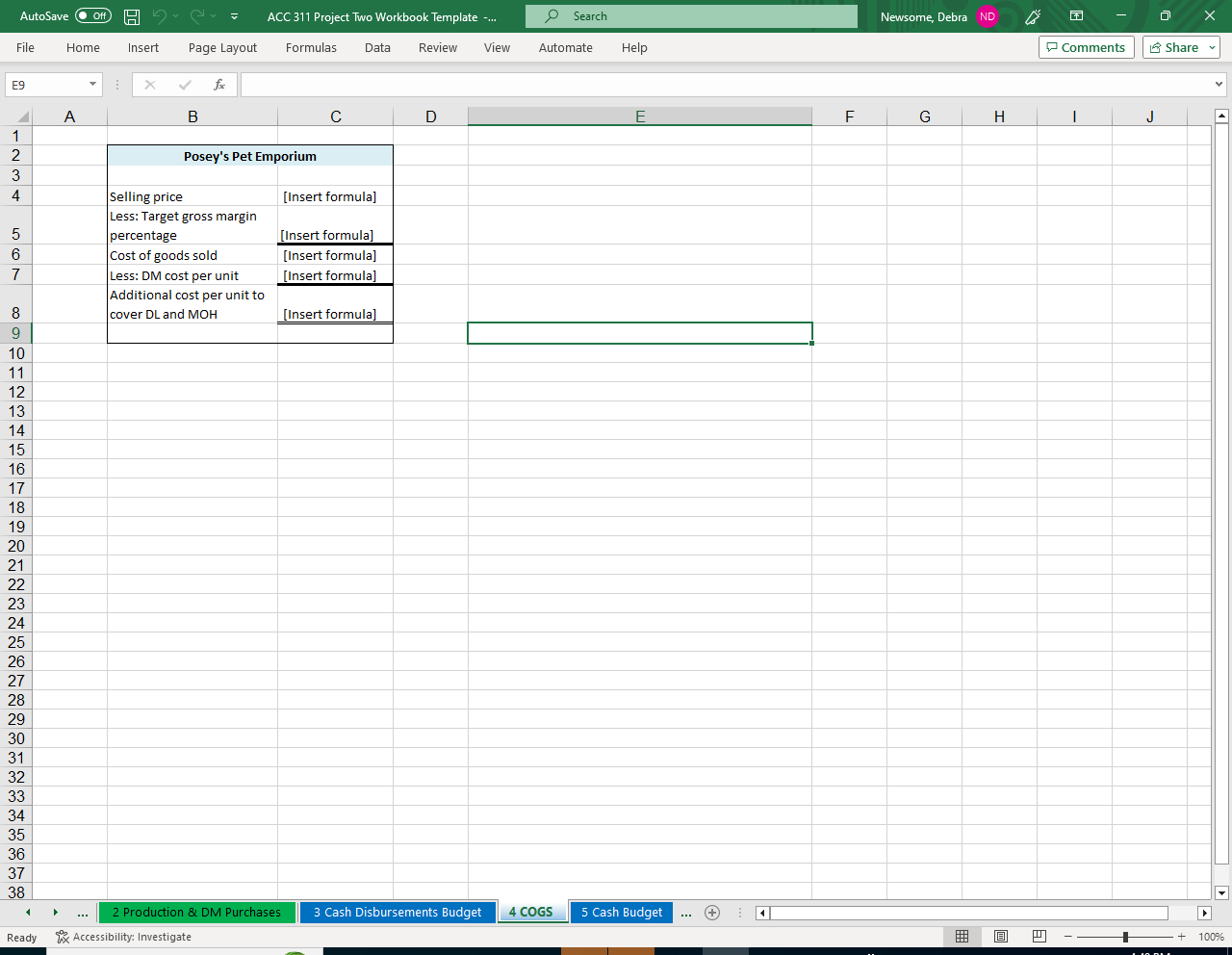Image resolution: width=1232 pixels, height=955 pixels.
Task: Select Cost of goods sold cell
Action: (x=192, y=255)
